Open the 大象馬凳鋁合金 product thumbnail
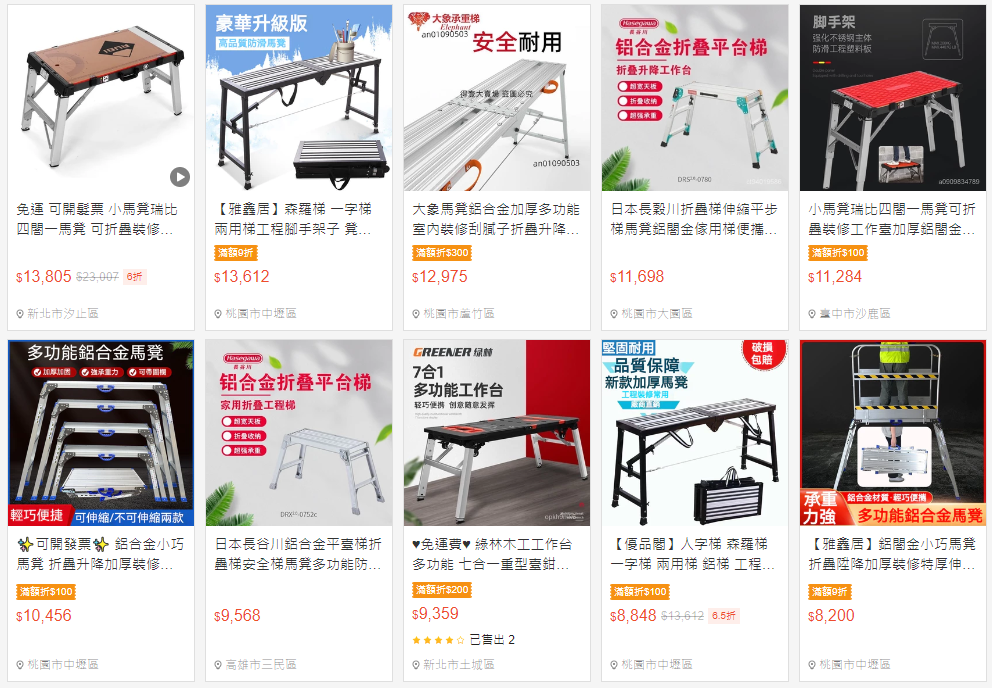 pyautogui.click(x=497, y=98)
